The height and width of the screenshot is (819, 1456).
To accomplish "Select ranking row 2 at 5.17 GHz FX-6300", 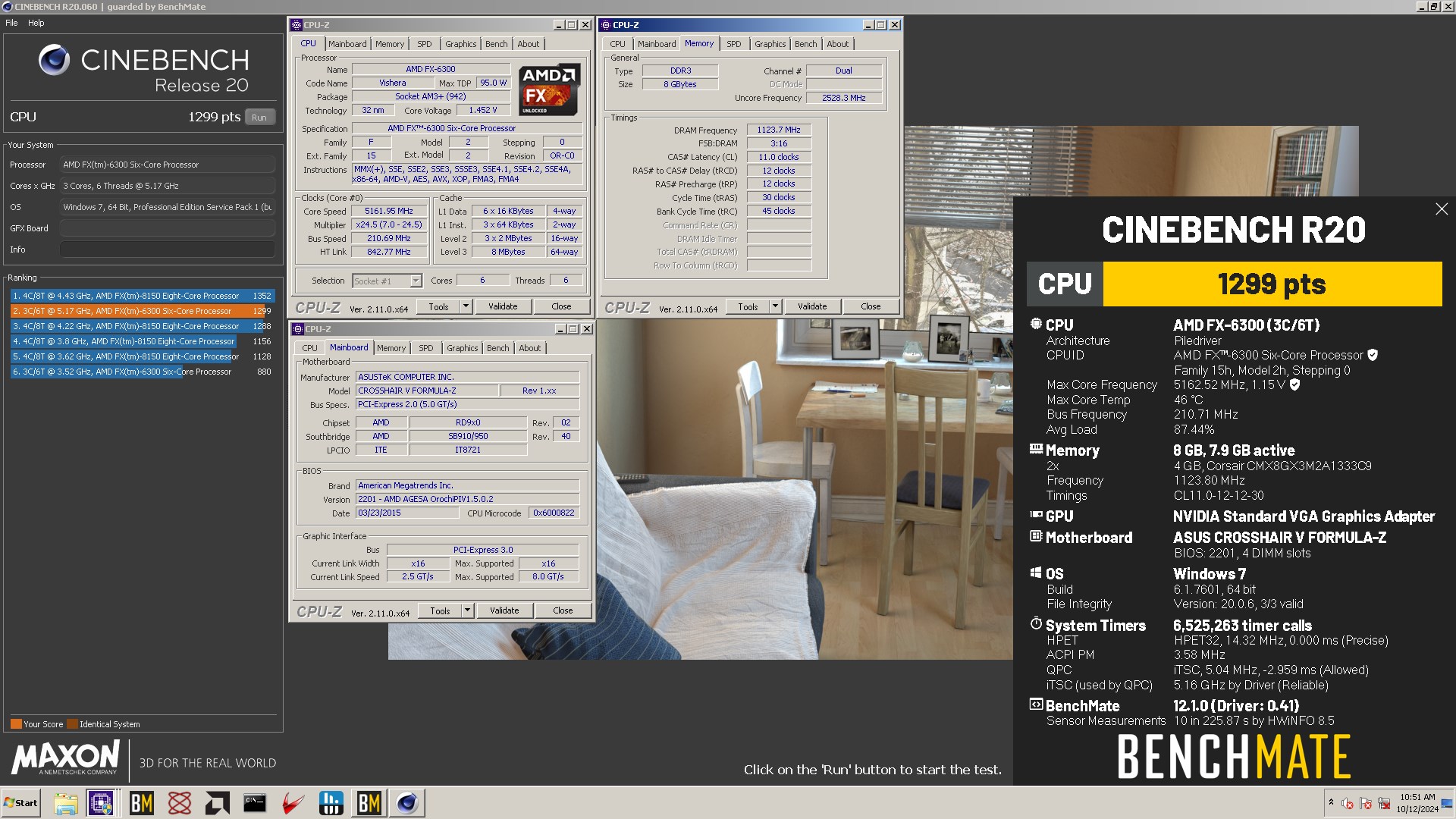I will click(143, 311).
